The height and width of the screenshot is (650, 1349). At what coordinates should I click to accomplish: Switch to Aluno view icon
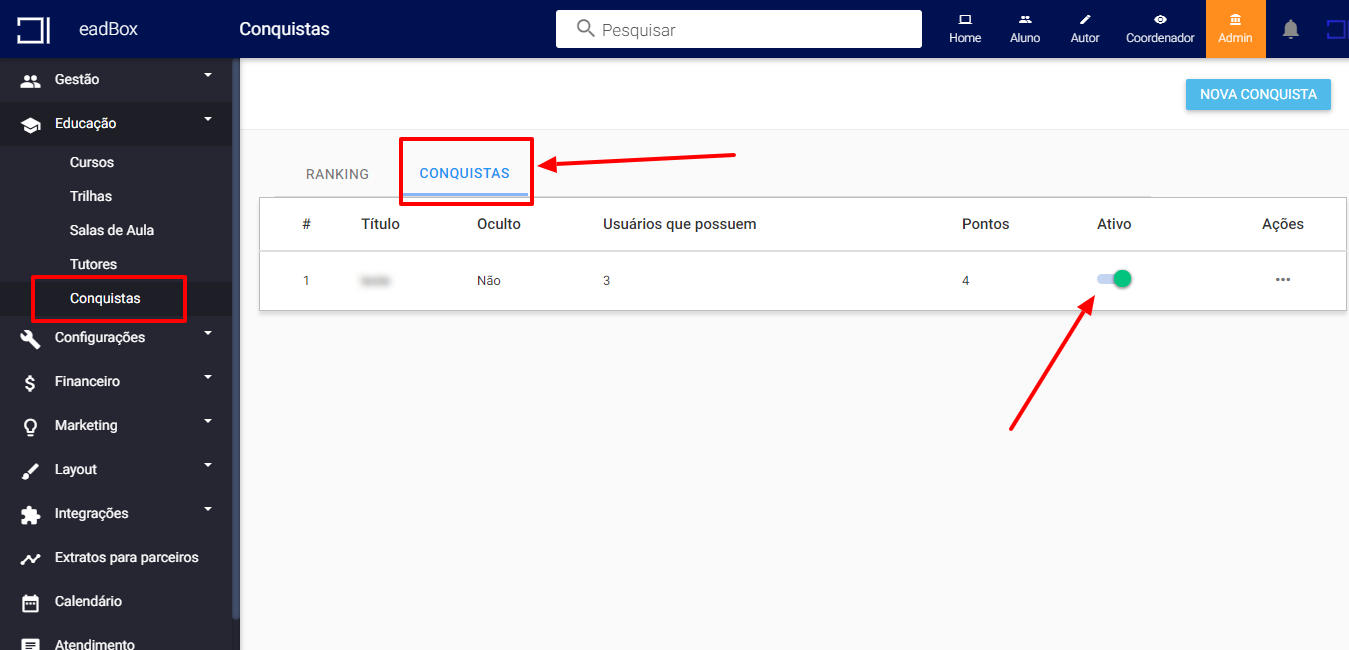point(1025,20)
